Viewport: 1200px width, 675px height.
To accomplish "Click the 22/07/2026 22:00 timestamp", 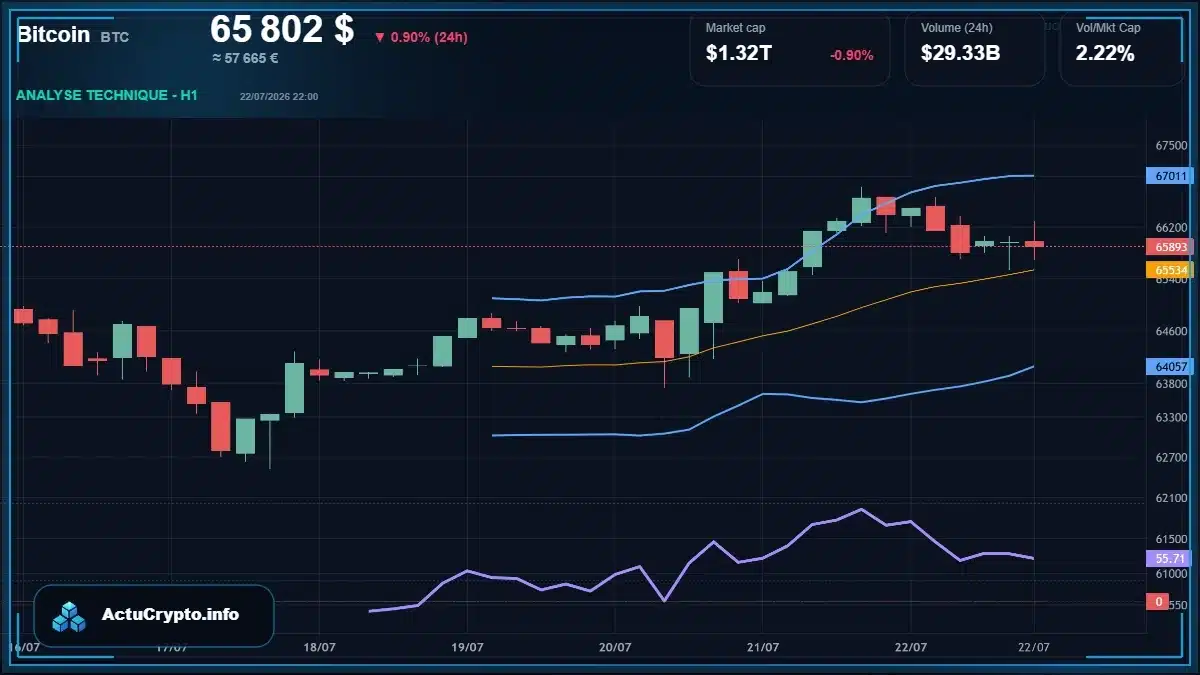I will (279, 96).
